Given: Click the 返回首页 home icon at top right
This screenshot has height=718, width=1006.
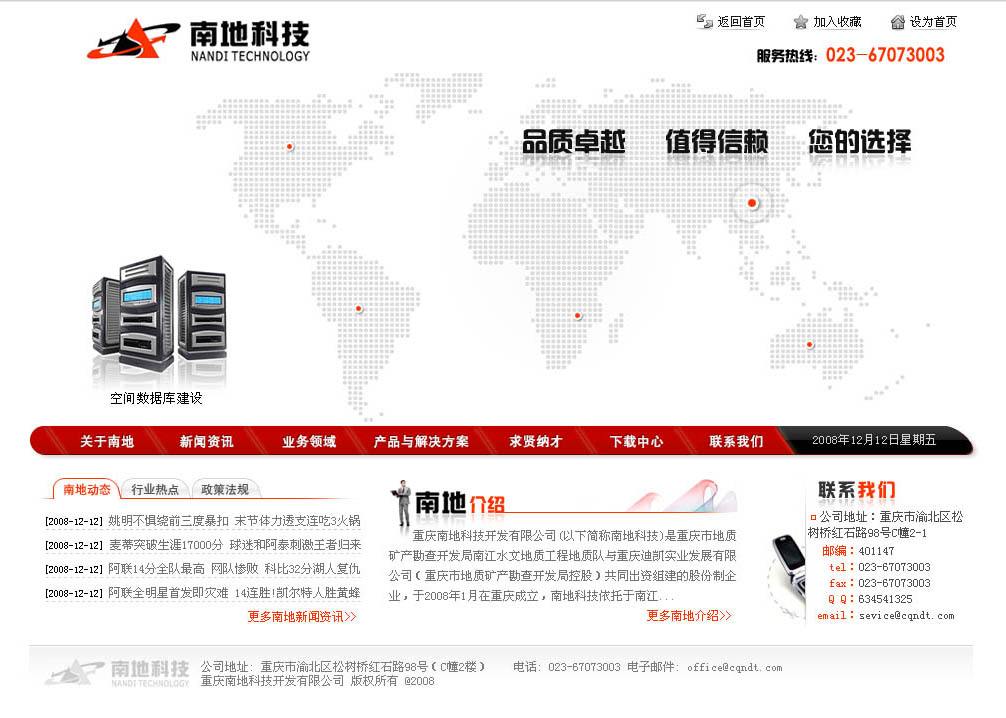Looking at the screenshot, I should pyautogui.click(x=703, y=21).
